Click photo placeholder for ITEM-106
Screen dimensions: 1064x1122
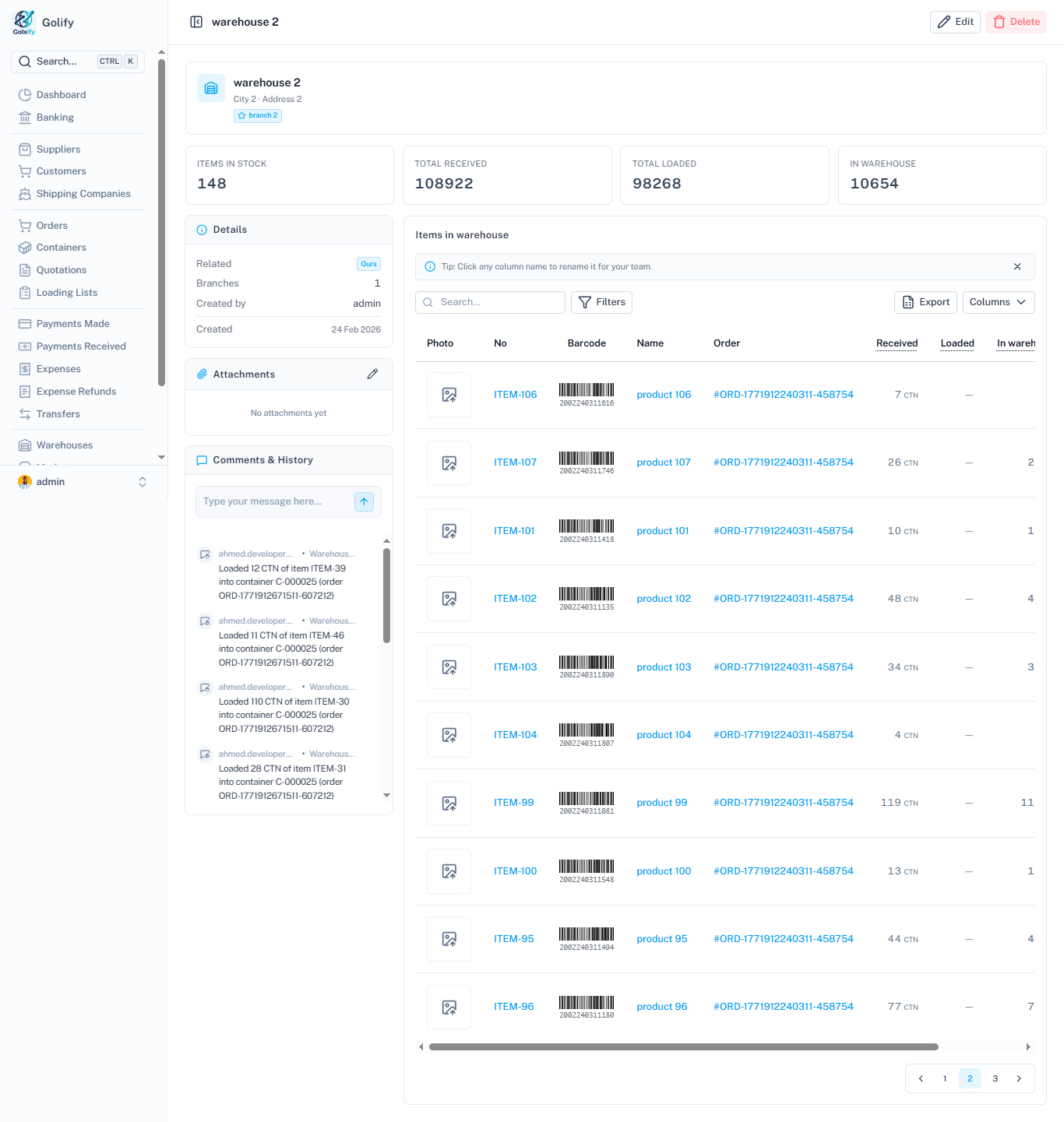coord(449,395)
